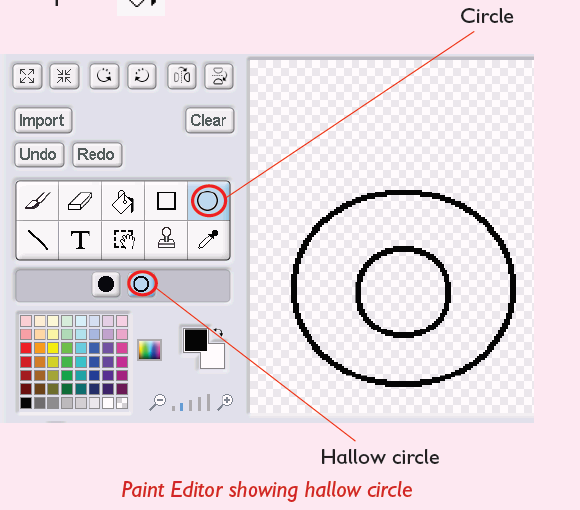Pick the transparent checkered palette swatch
This screenshot has width=580, height=510.
[x=122, y=403]
